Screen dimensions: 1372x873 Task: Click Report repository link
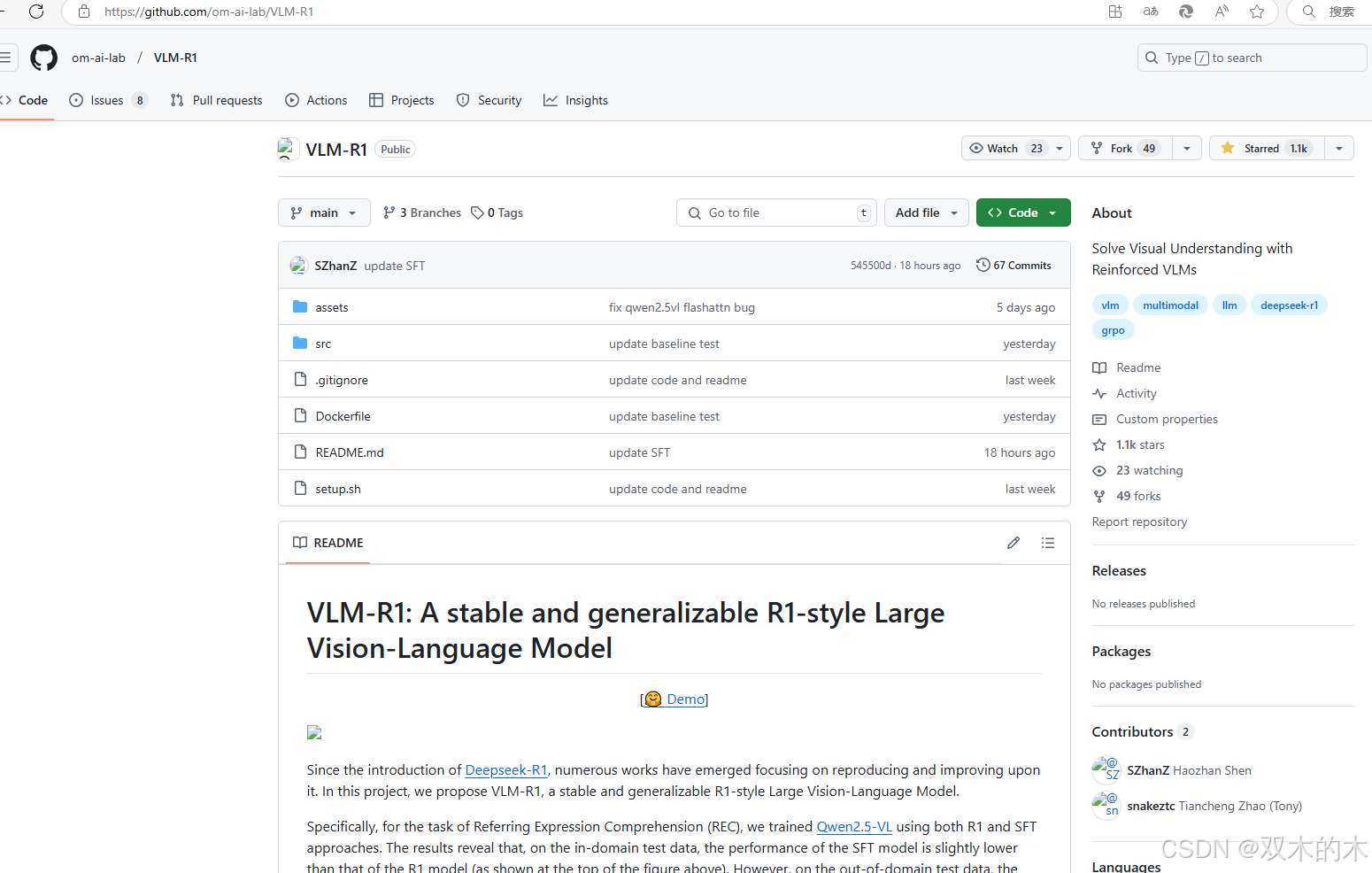pos(1139,521)
